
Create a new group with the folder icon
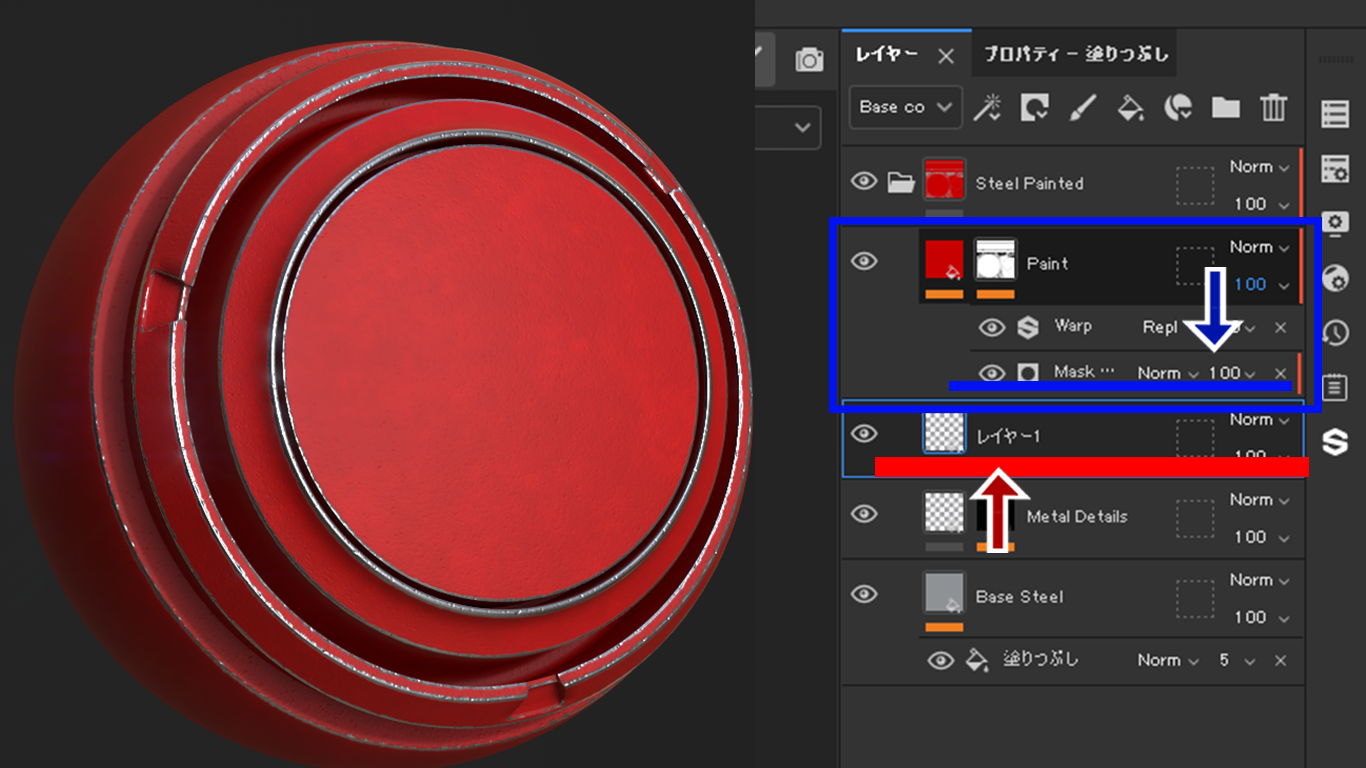[x=1225, y=107]
